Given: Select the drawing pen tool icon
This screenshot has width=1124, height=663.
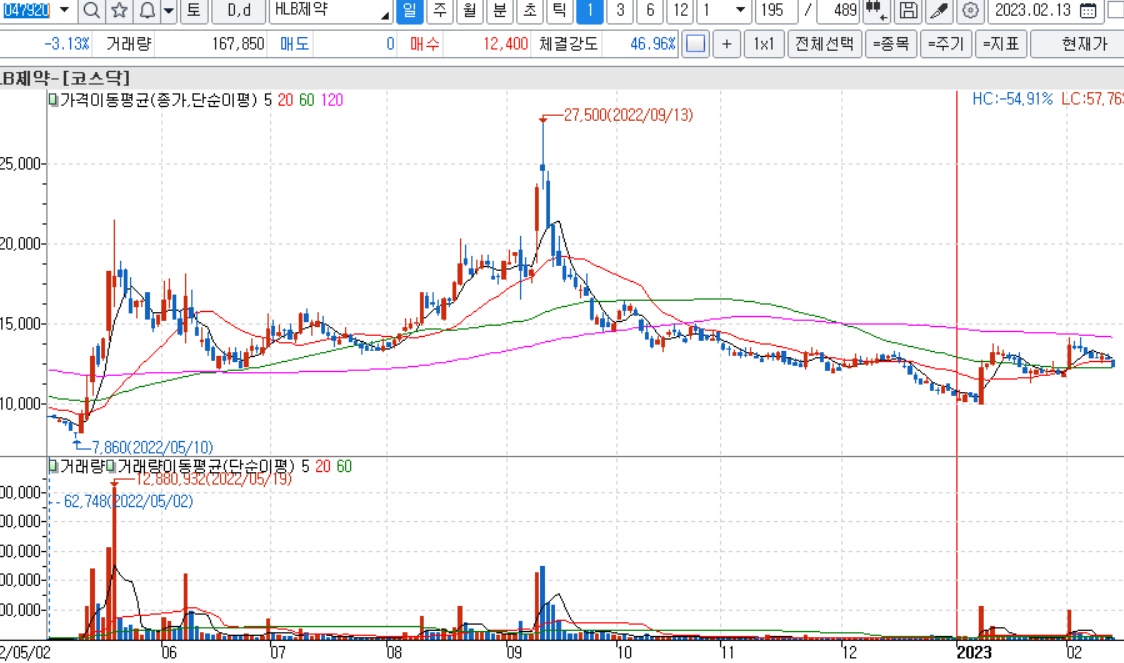Looking at the screenshot, I should tap(938, 11).
